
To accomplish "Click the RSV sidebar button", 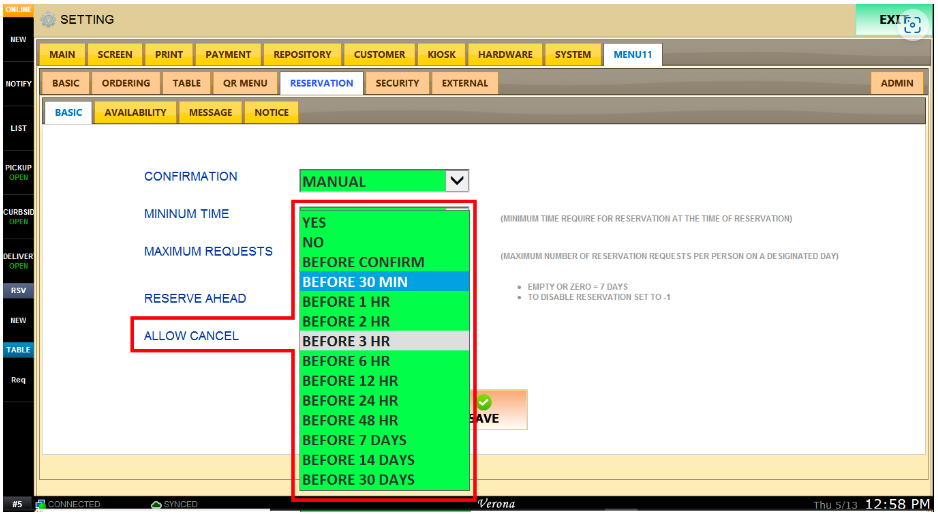I will click(17, 290).
